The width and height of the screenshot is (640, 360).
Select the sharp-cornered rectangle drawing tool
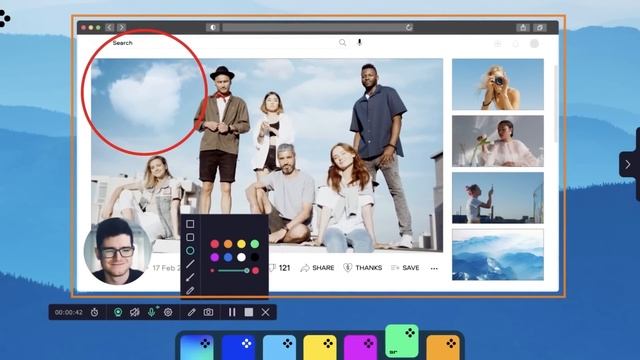click(190, 224)
